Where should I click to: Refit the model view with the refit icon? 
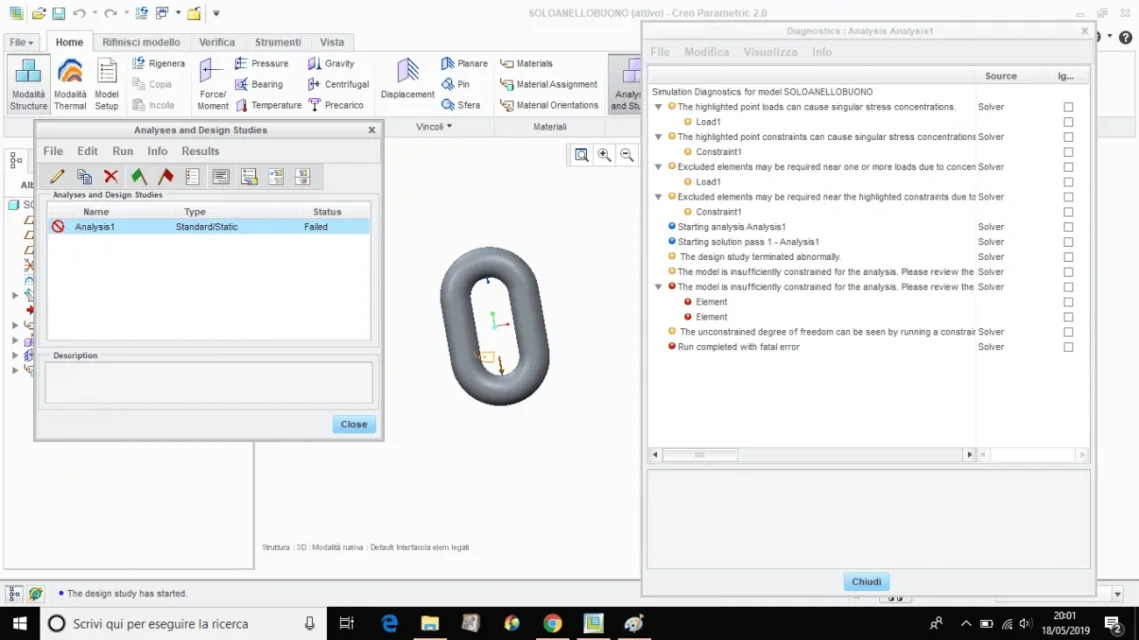(x=581, y=155)
